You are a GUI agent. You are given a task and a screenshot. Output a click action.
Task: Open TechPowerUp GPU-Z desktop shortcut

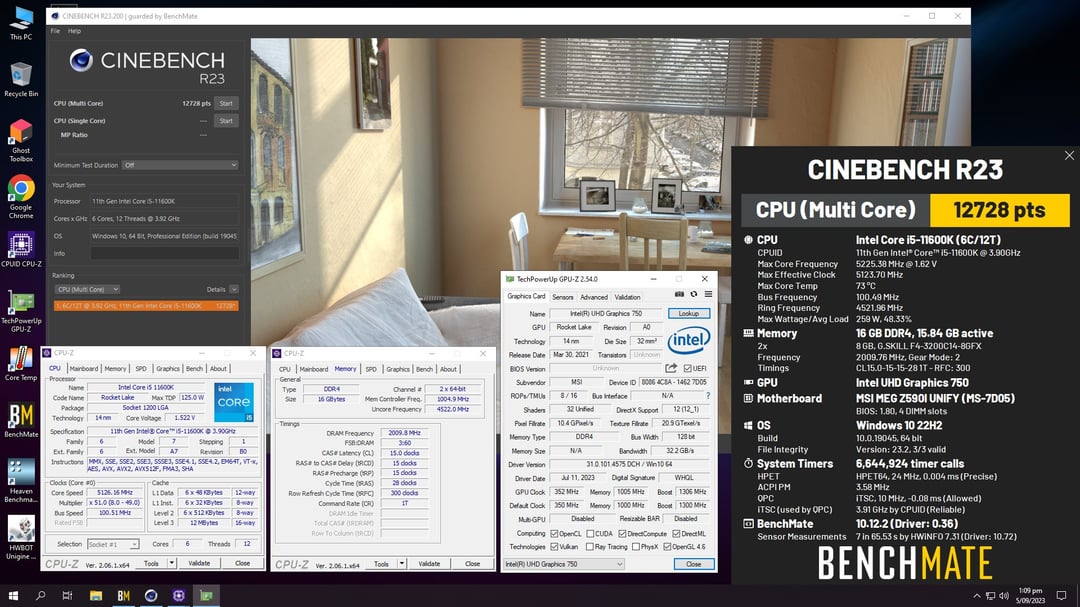[x=21, y=311]
